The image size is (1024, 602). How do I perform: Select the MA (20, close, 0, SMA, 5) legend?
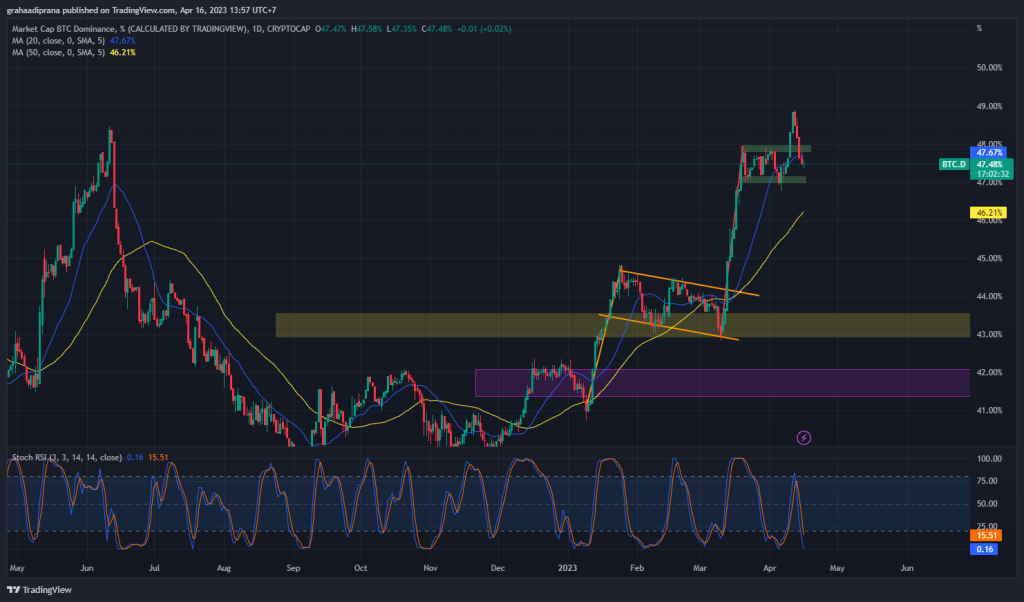58,40
